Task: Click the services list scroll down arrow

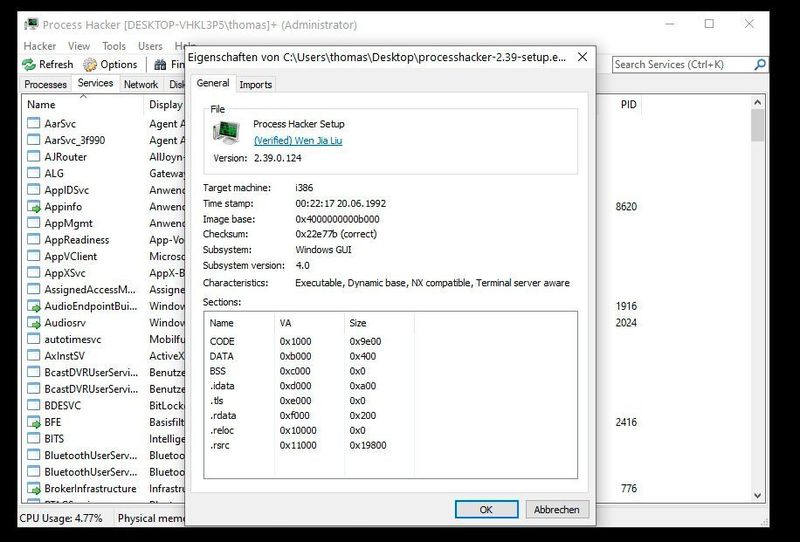Action: 757,496
